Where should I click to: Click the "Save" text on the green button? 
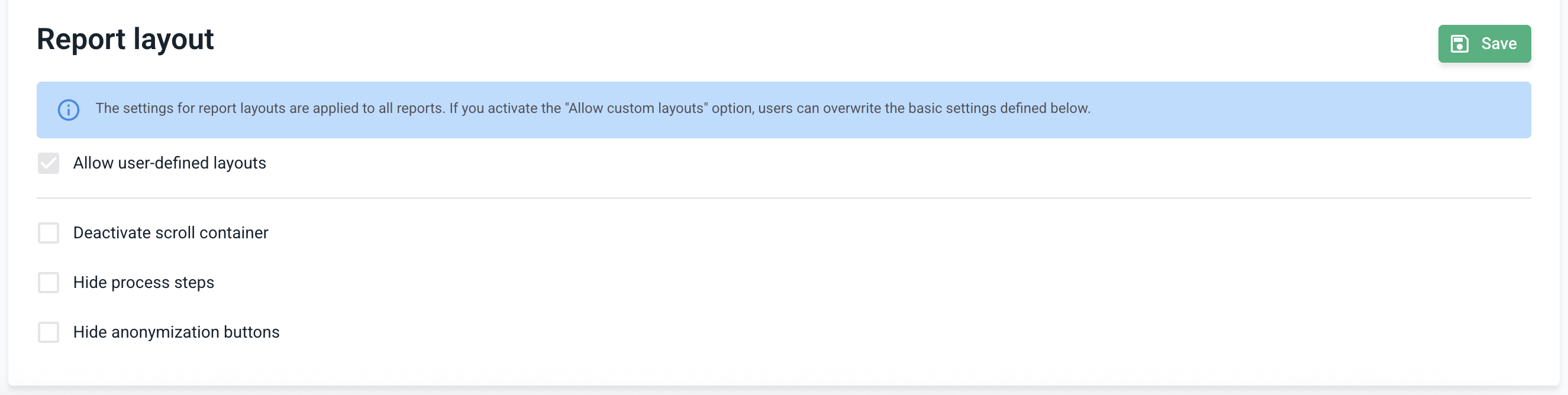click(1499, 44)
